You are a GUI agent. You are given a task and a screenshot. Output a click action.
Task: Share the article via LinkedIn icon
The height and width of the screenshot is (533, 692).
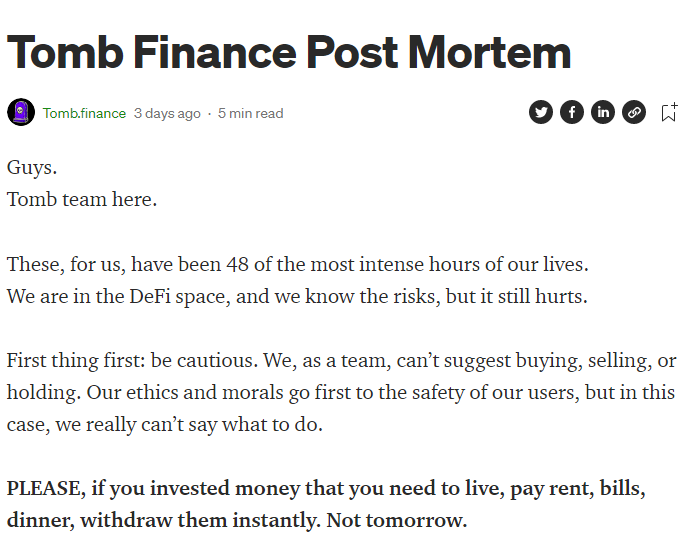point(603,112)
